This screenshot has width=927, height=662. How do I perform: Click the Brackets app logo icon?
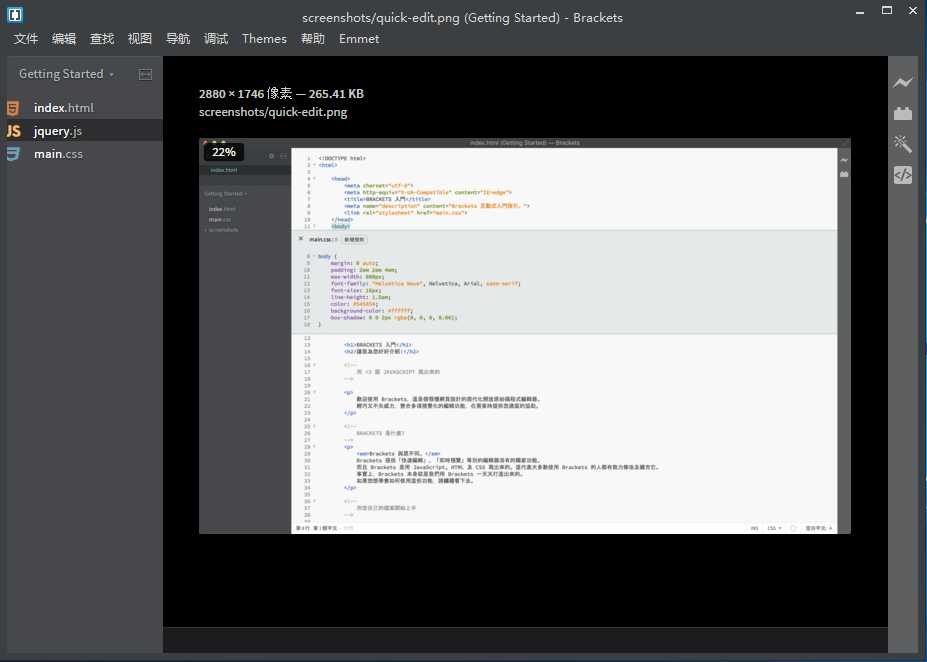pos(15,15)
